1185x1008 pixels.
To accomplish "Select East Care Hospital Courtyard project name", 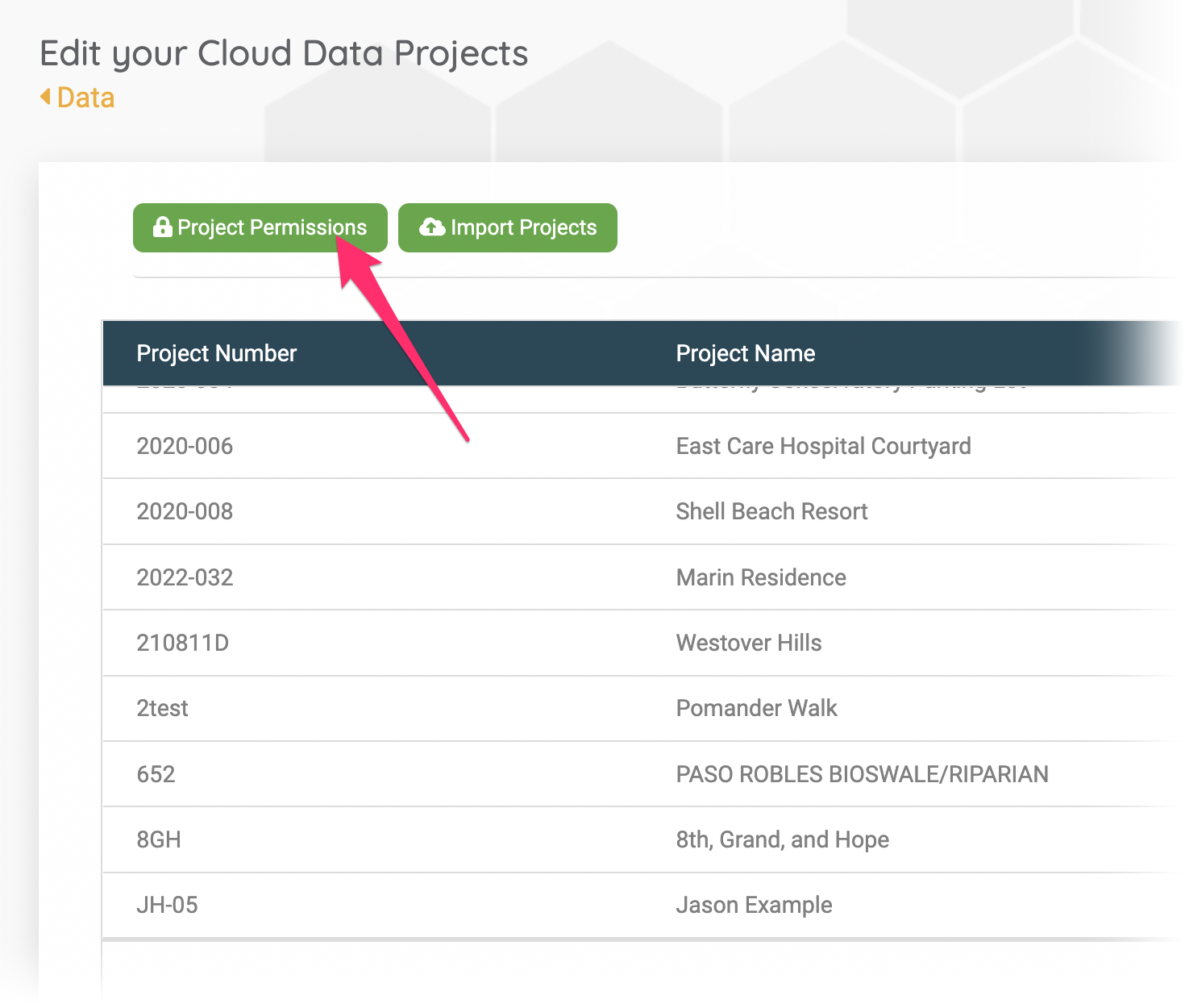I will click(x=823, y=446).
